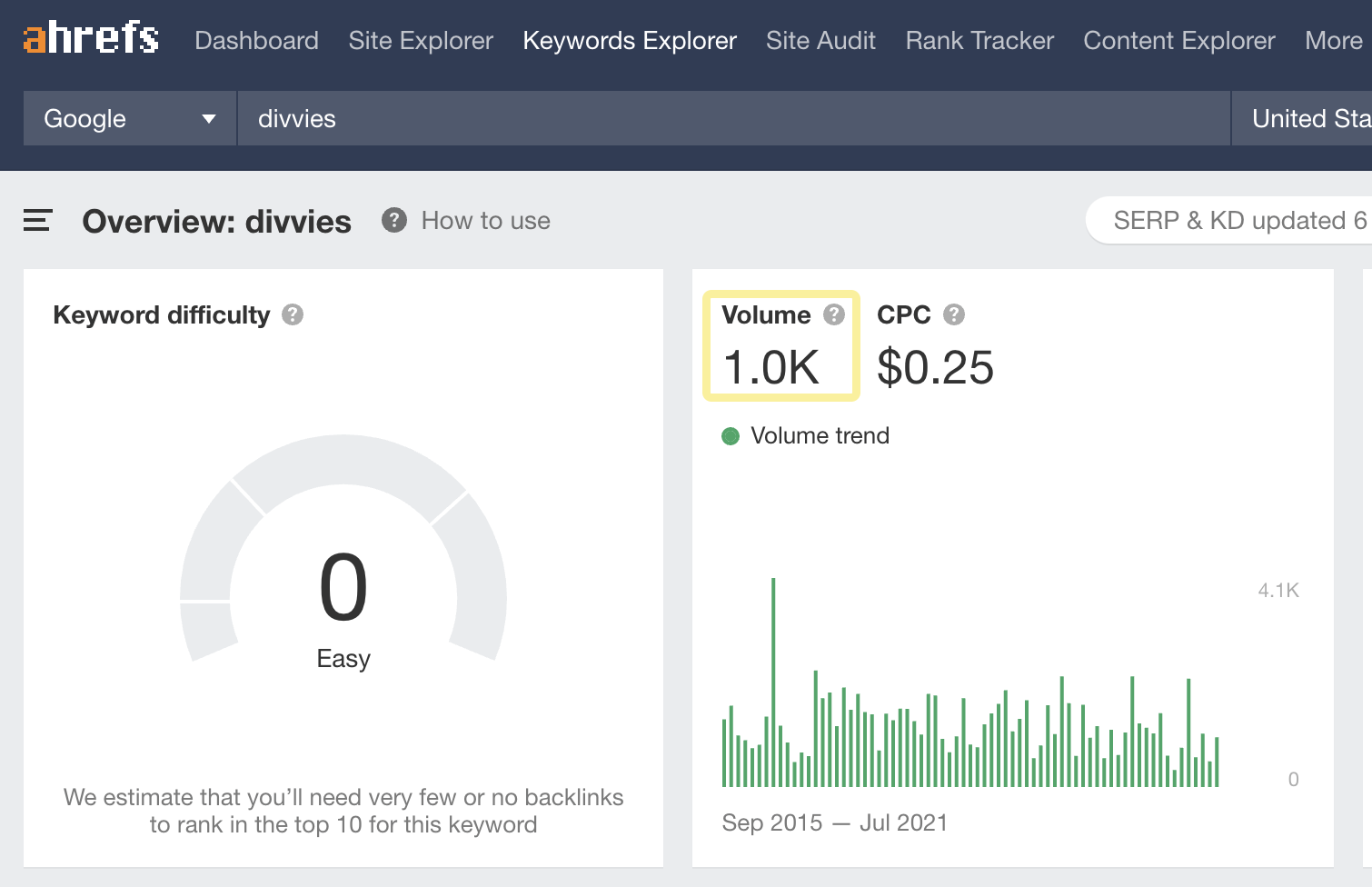
Task: Toggle the green Volume trend legend dot
Action: tap(731, 436)
